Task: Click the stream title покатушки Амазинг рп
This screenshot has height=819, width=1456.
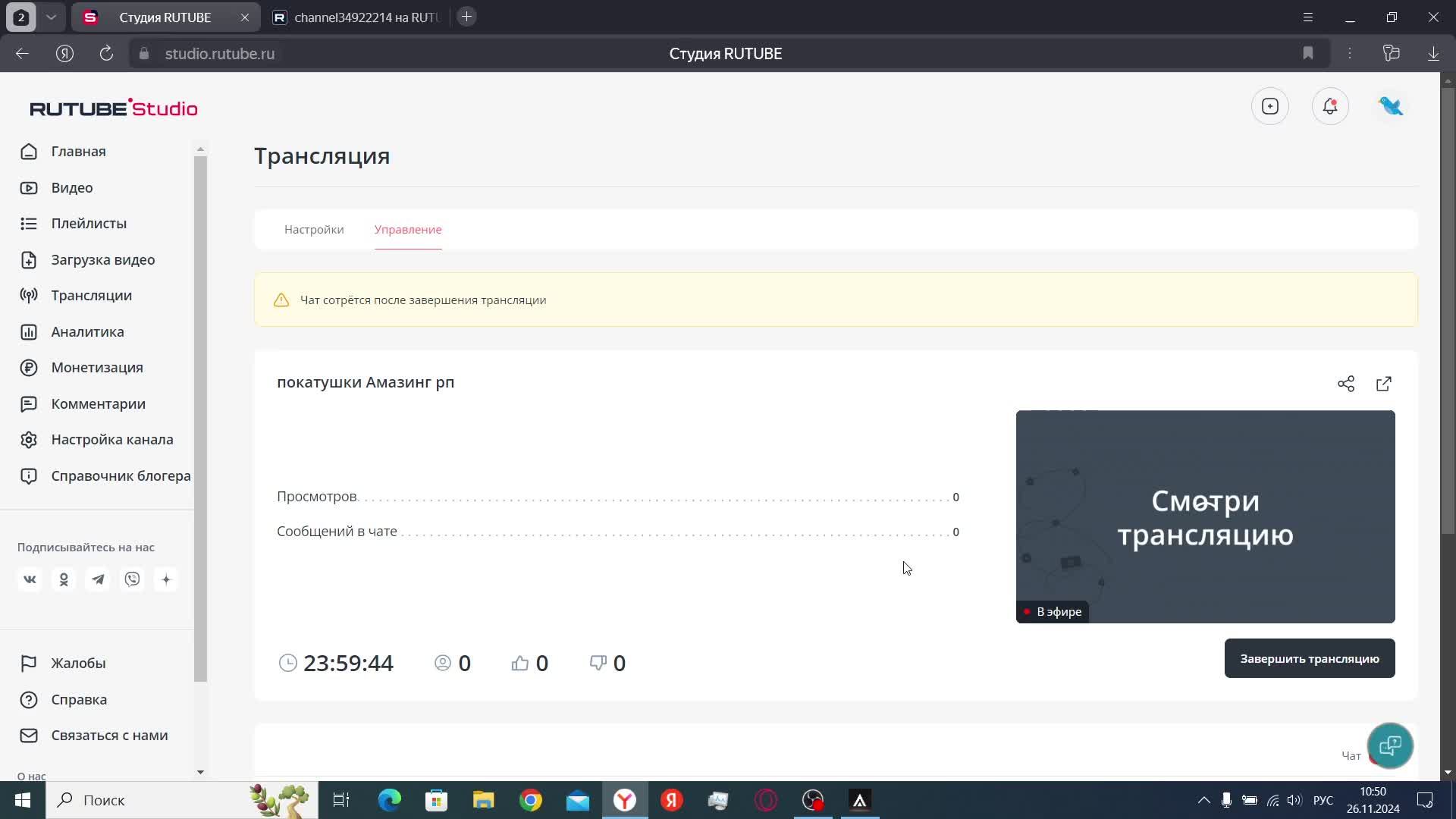Action: click(x=366, y=382)
